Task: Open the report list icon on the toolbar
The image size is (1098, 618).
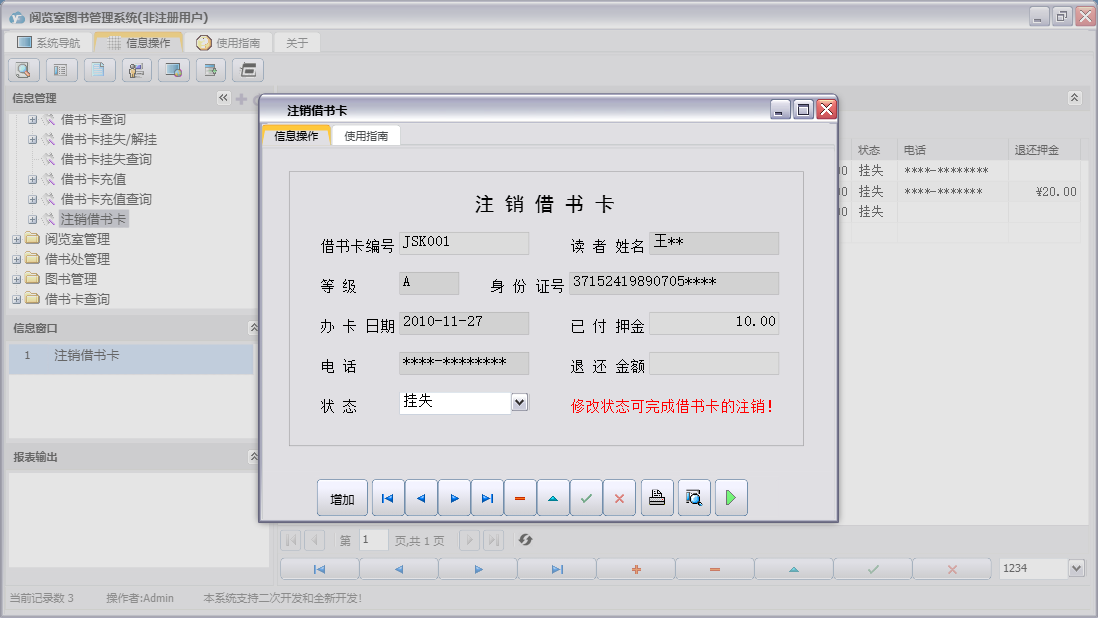Action: pos(61,70)
